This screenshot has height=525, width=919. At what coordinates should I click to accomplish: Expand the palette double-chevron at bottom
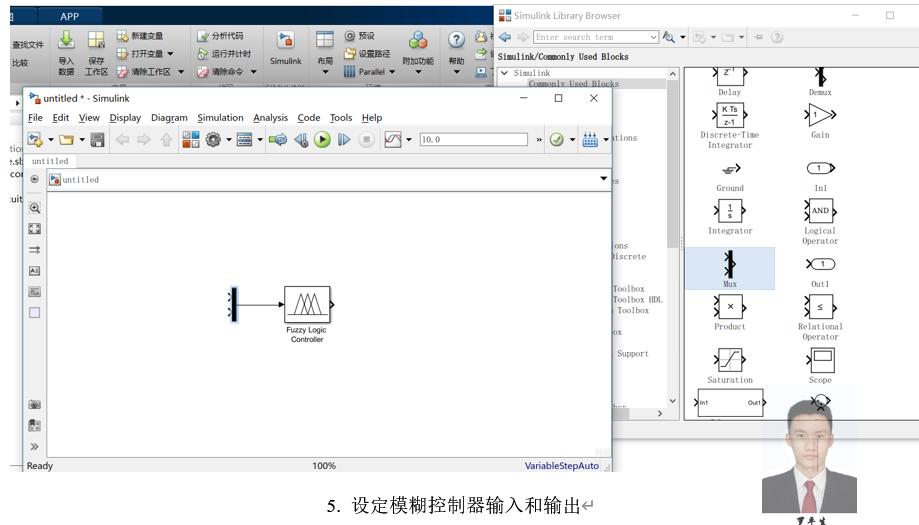click(35, 446)
